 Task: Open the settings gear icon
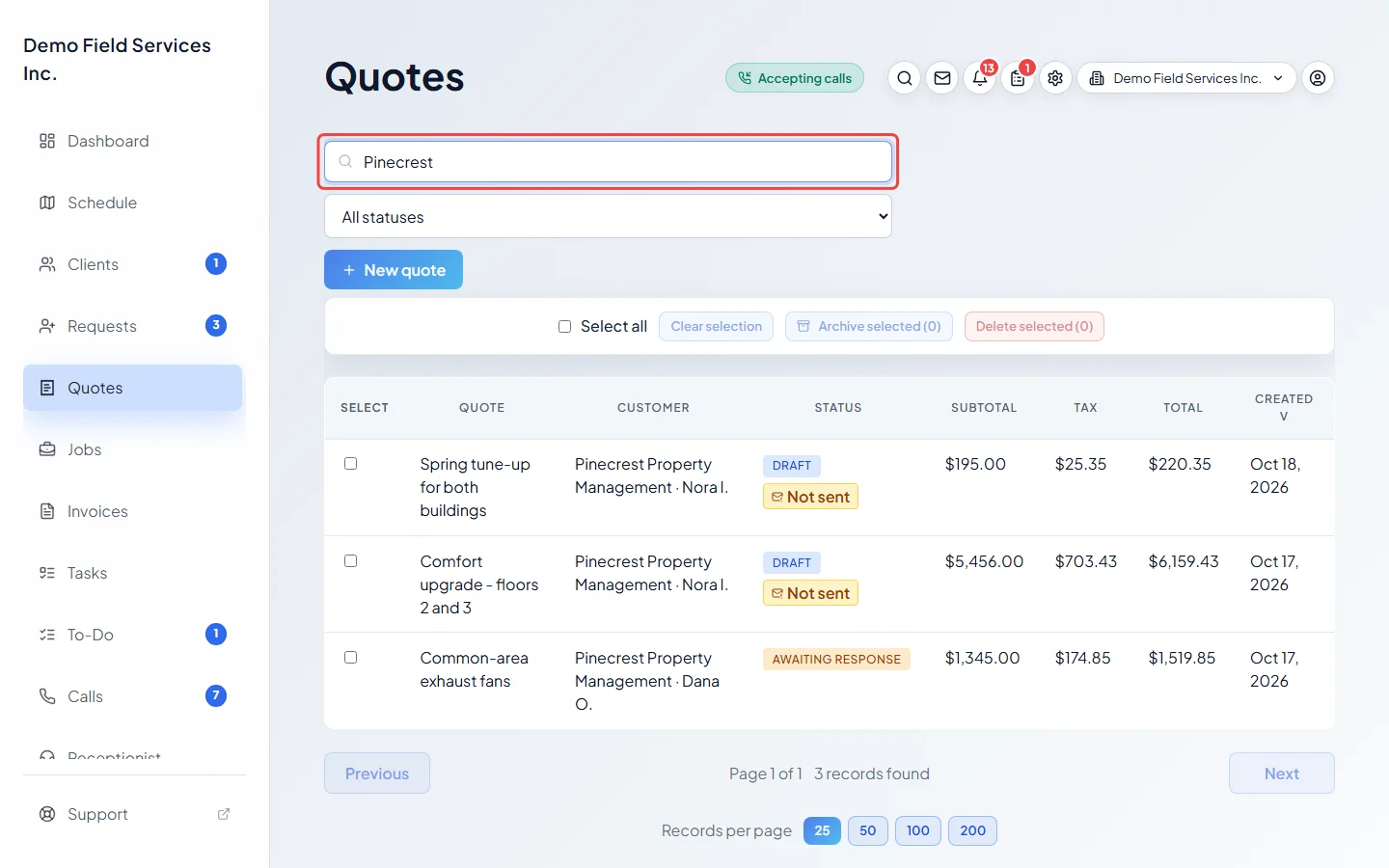tap(1055, 78)
